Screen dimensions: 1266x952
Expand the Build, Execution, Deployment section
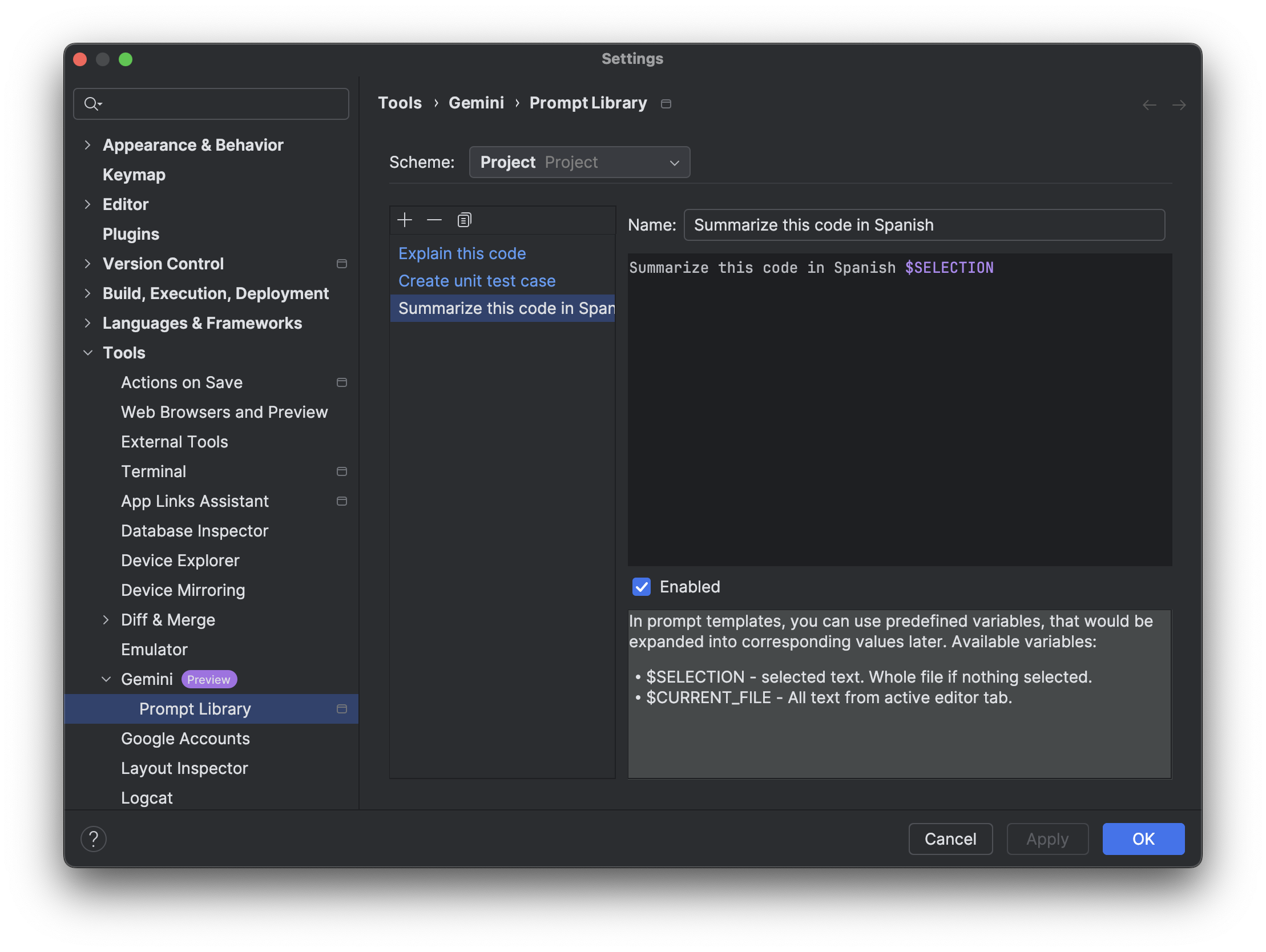coord(89,293)
